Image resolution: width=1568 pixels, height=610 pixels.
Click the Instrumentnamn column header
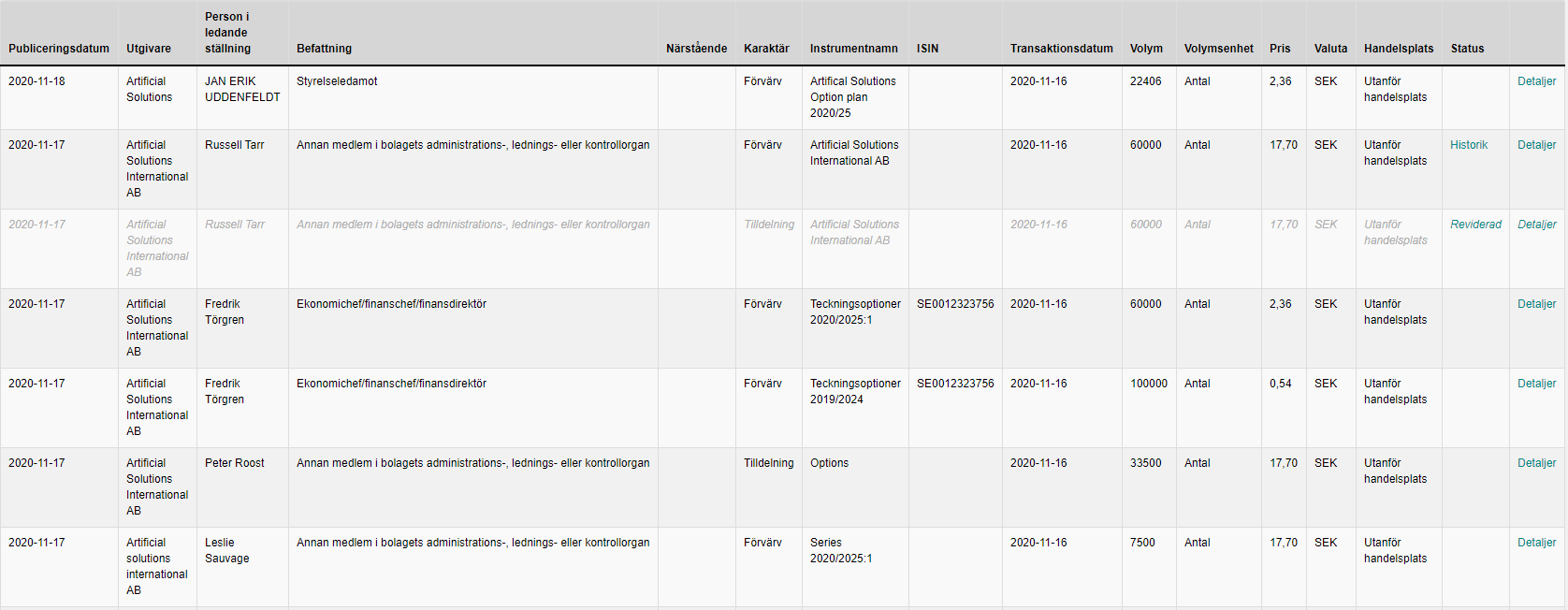pyautogui.click(x=853, y=49)
